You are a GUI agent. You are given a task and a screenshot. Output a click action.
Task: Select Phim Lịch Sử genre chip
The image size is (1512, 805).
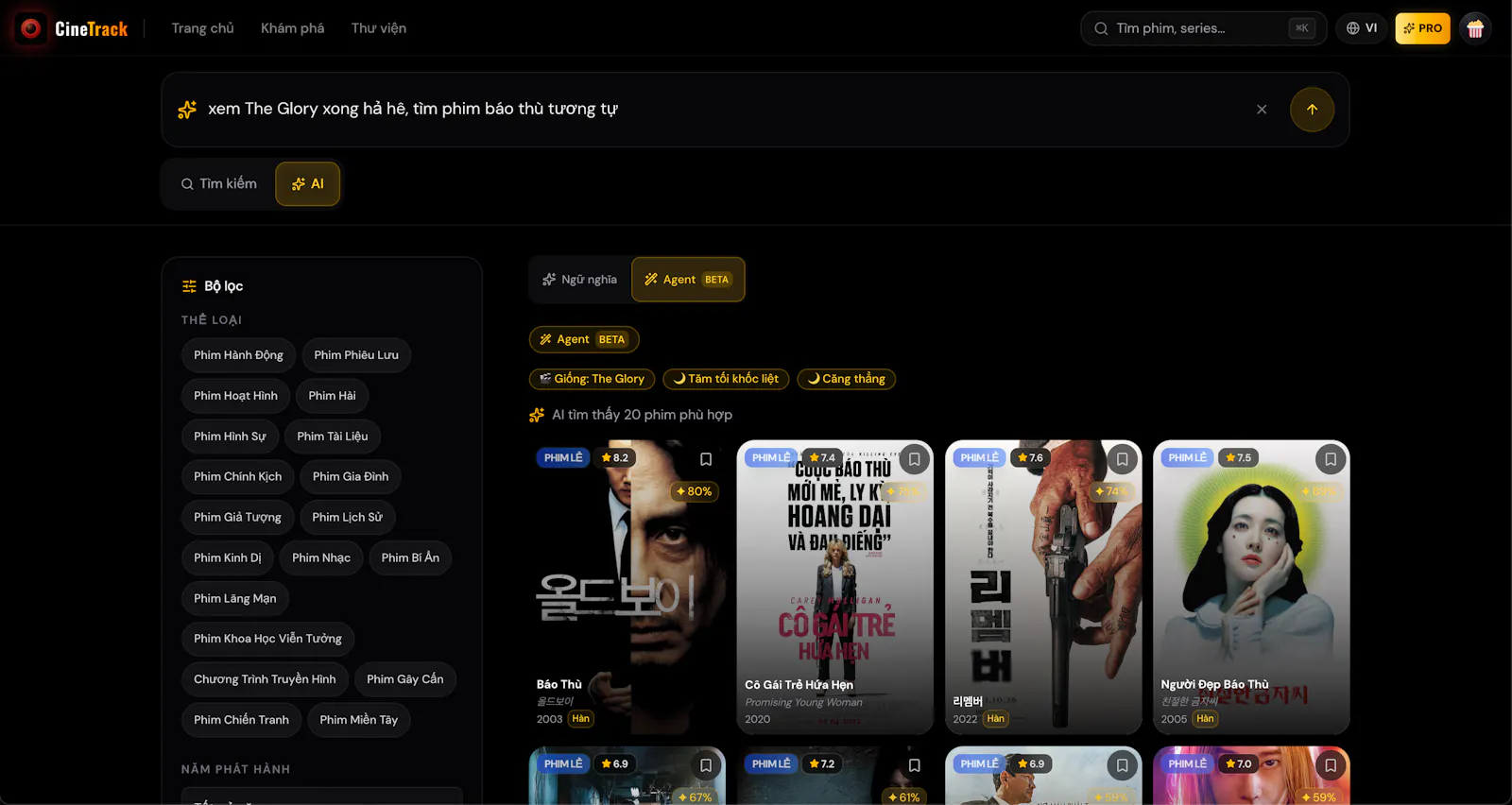(x=347, y=518)
